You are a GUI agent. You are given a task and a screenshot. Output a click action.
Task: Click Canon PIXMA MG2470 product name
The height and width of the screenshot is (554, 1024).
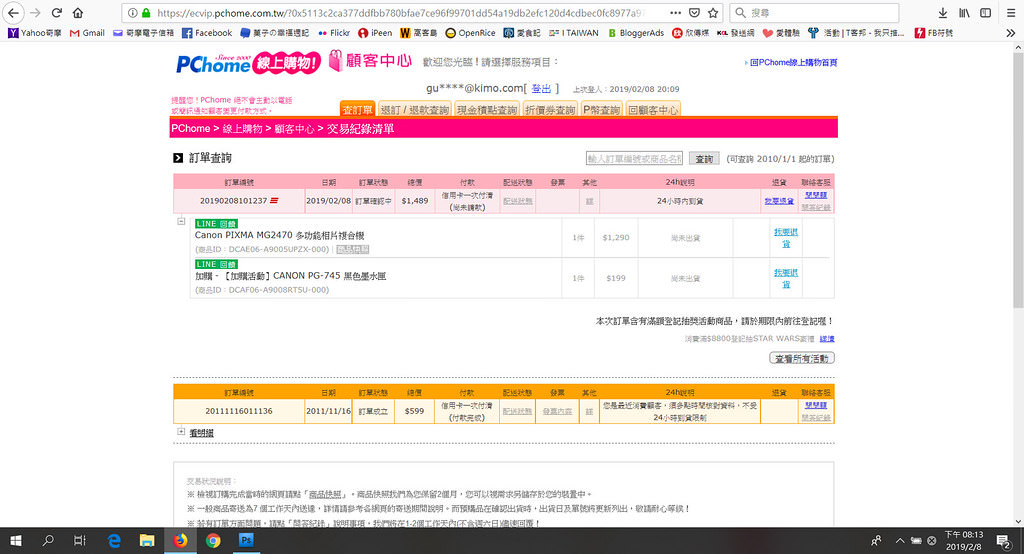pyautogui.click(x=280, y=235)
